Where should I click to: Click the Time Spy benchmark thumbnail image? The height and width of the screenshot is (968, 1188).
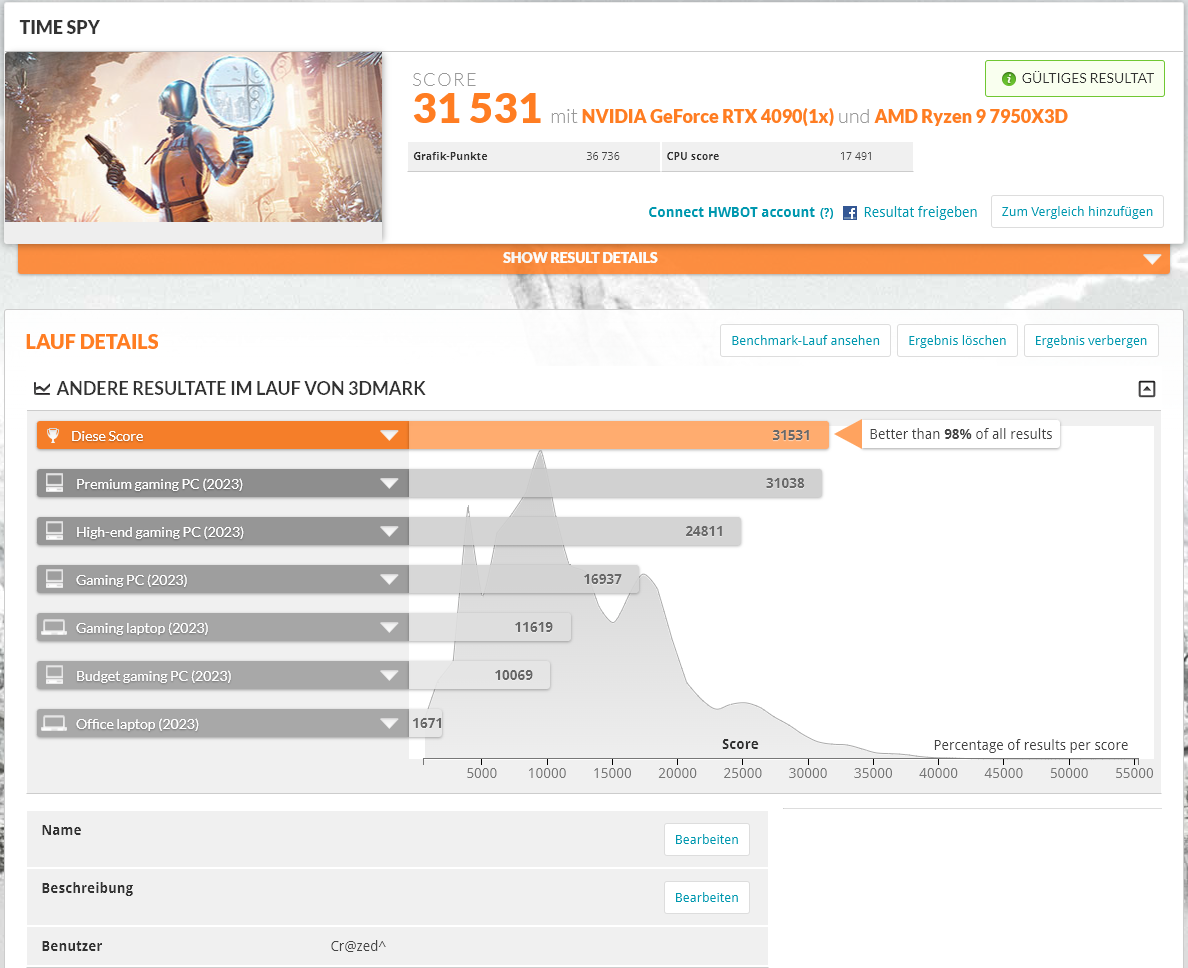click(193, 137)
